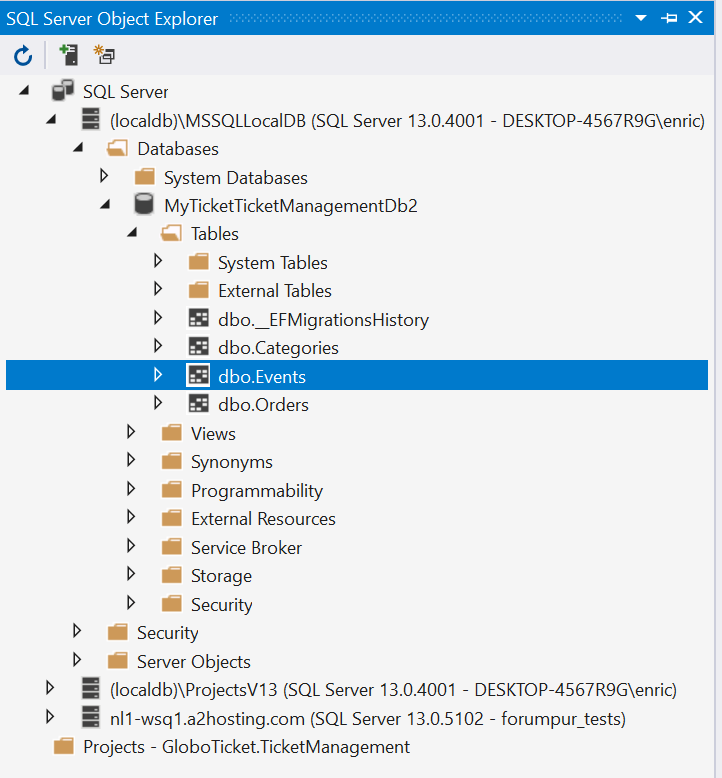
Task: Expand the ProjectsV13 server node
Action: click(x=50, y=688)
